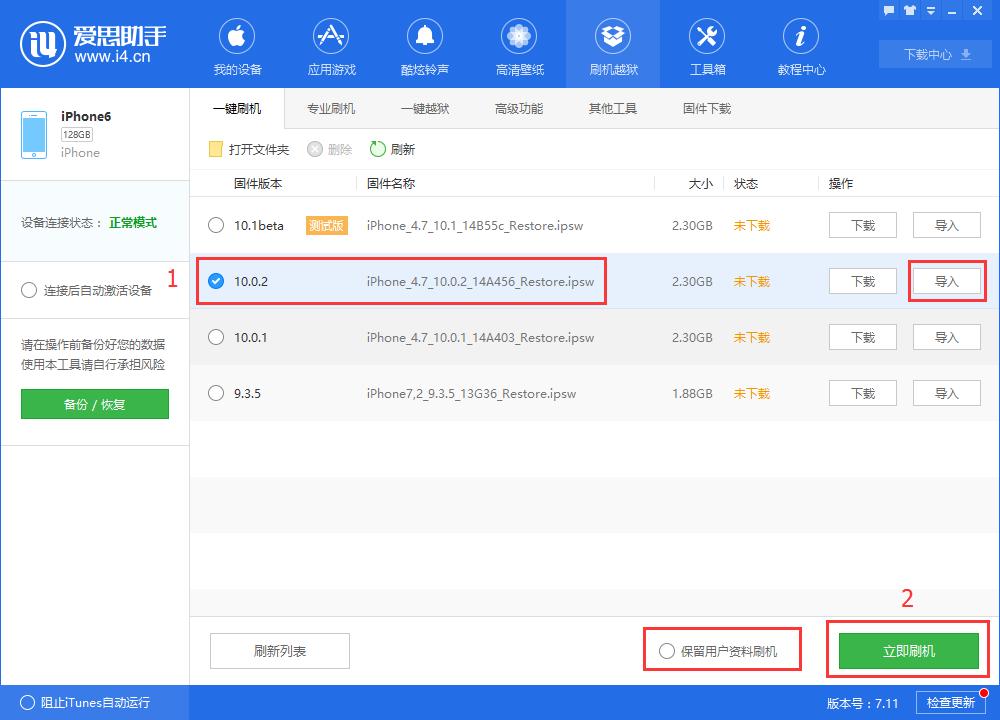The image size is (1000, 720).
Task: Open the 酷炫铃声 ringtones section
Action: (424, 44)
